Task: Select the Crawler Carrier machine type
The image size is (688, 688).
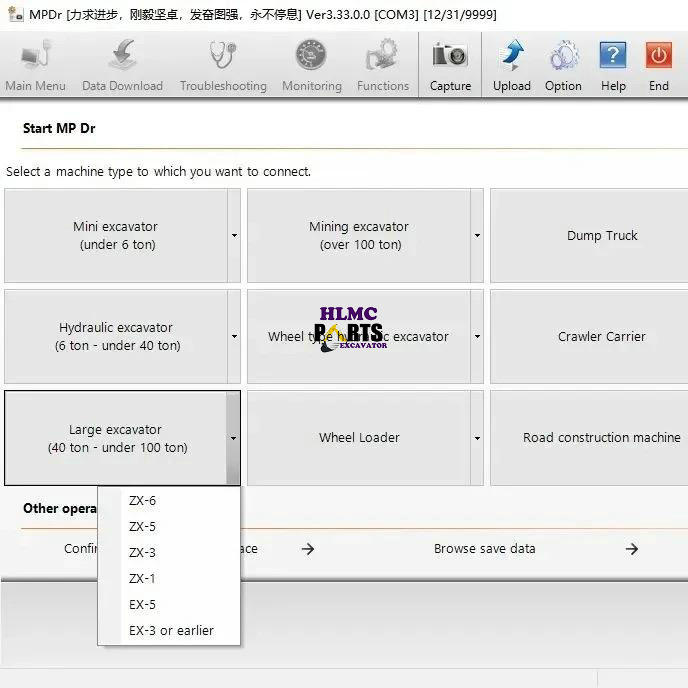Action: [x=601, y=337]
